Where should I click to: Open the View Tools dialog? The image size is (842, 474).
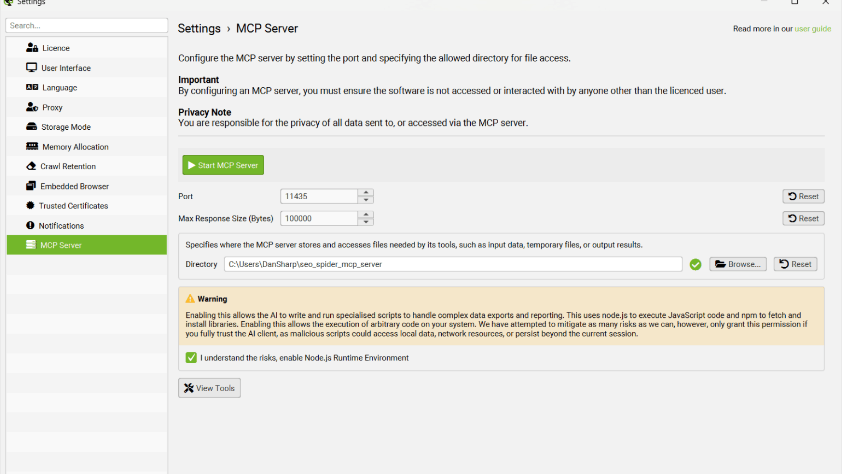[x=209, y=388]
